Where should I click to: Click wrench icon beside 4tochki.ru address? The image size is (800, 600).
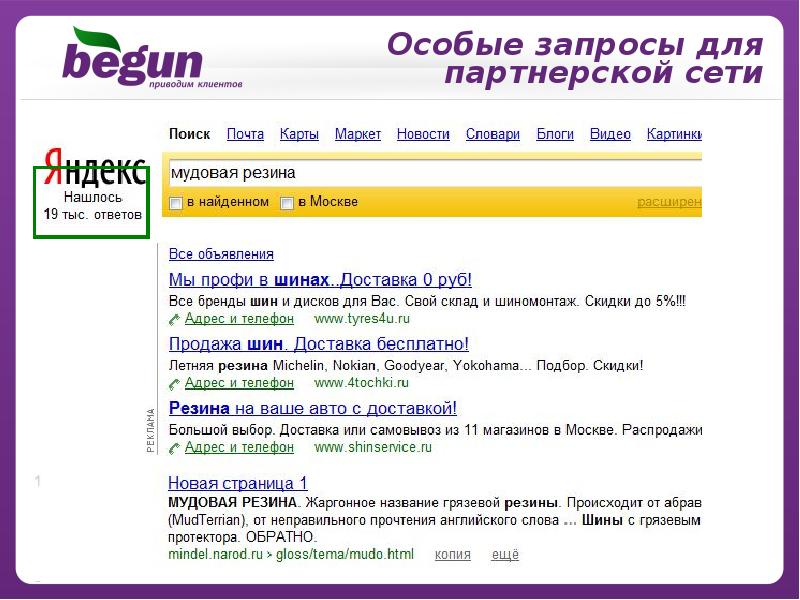point(174,383)
